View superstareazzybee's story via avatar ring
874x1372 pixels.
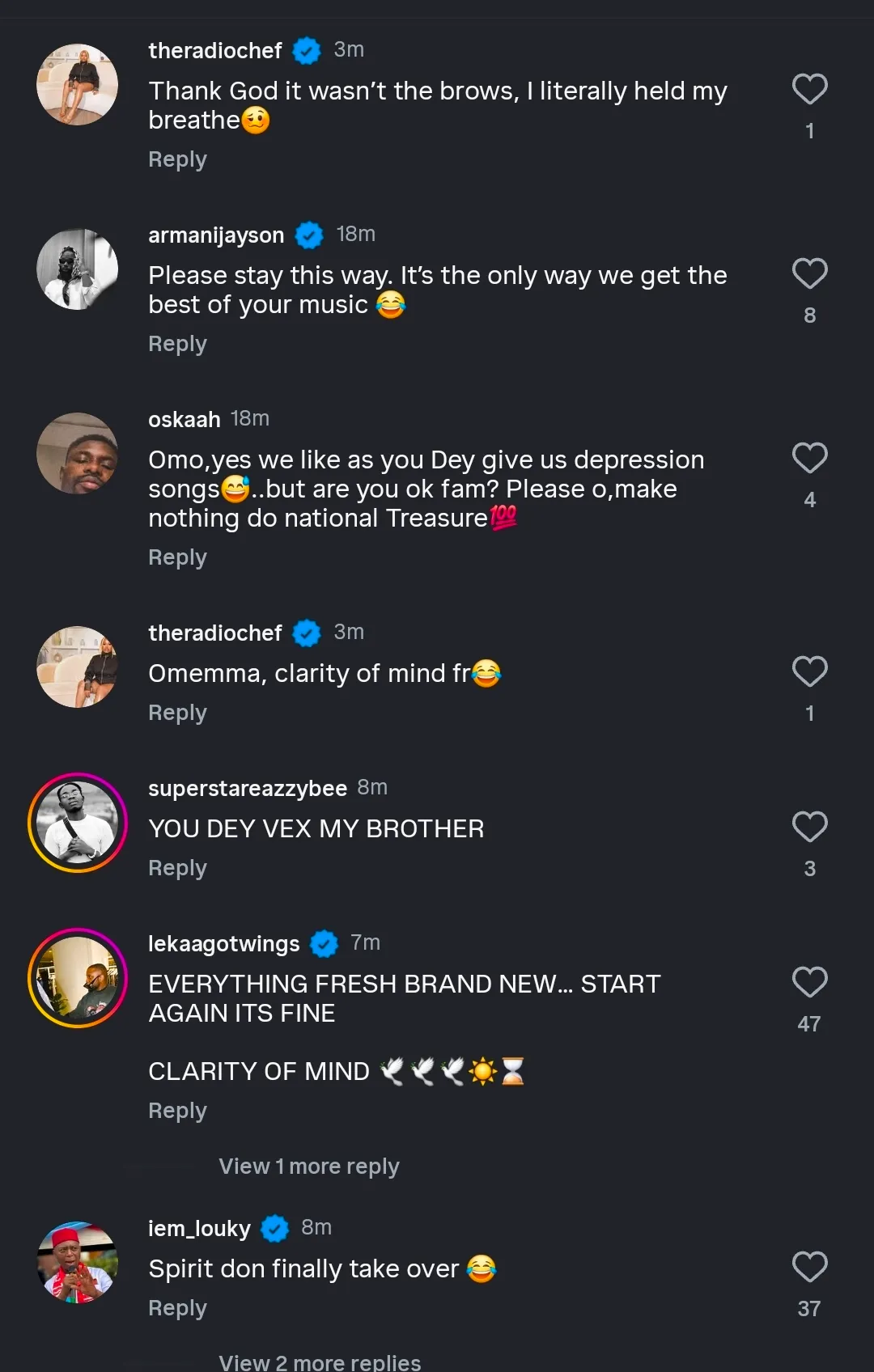[78, 823]
